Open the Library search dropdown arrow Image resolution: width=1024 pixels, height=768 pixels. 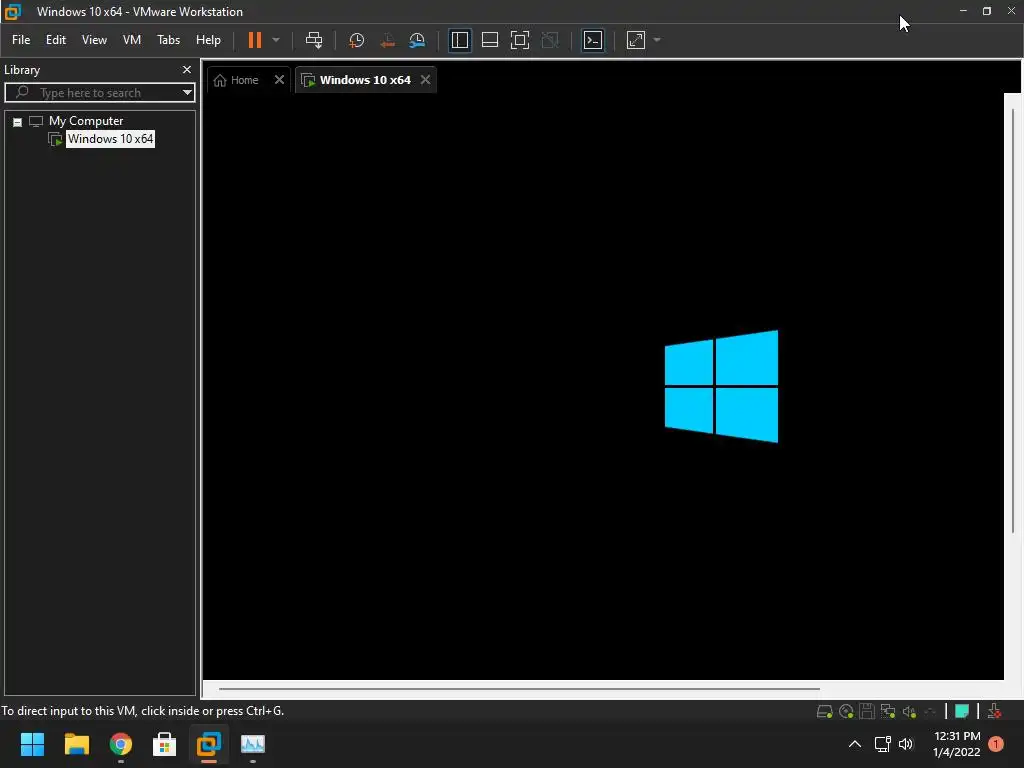click(187, 93)
